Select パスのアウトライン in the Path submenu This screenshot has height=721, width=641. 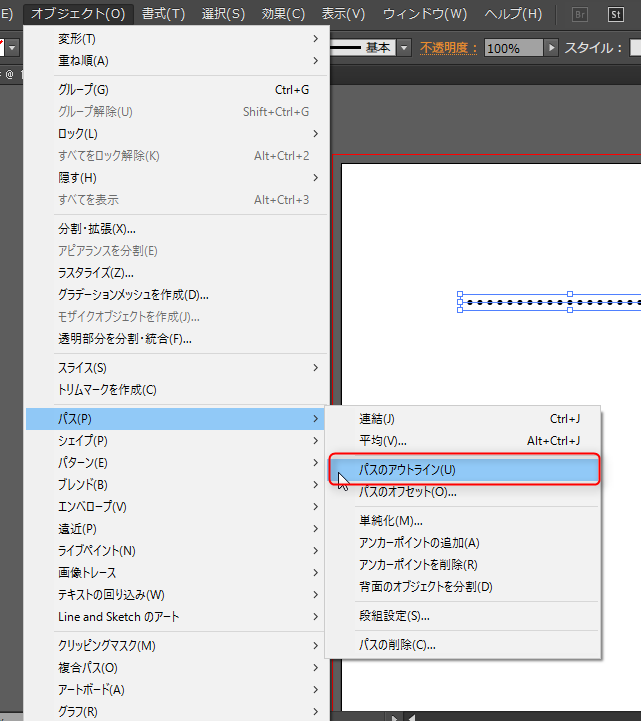[x=407, y=469]
